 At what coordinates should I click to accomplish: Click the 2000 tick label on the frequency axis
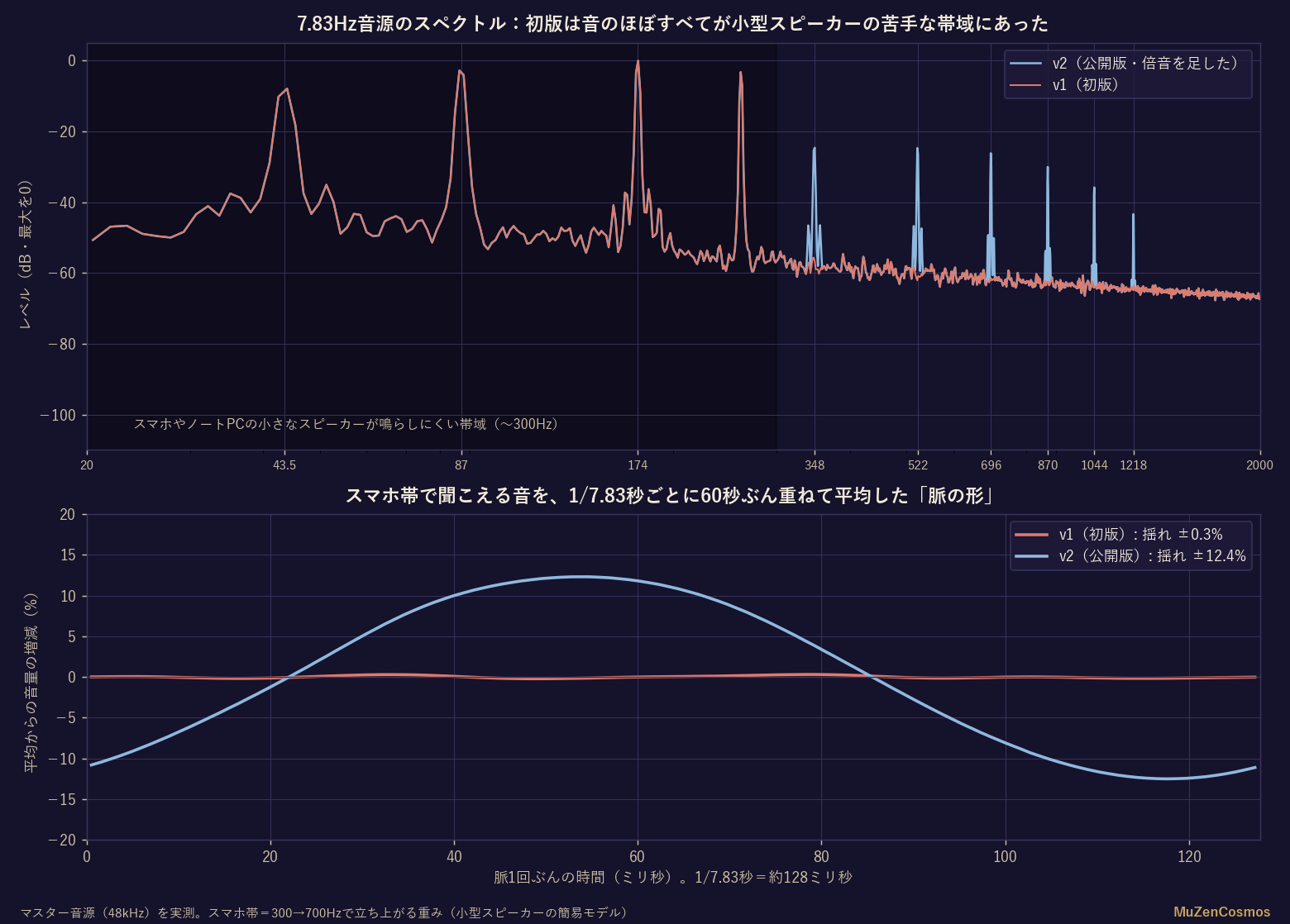coord(1260,465)
